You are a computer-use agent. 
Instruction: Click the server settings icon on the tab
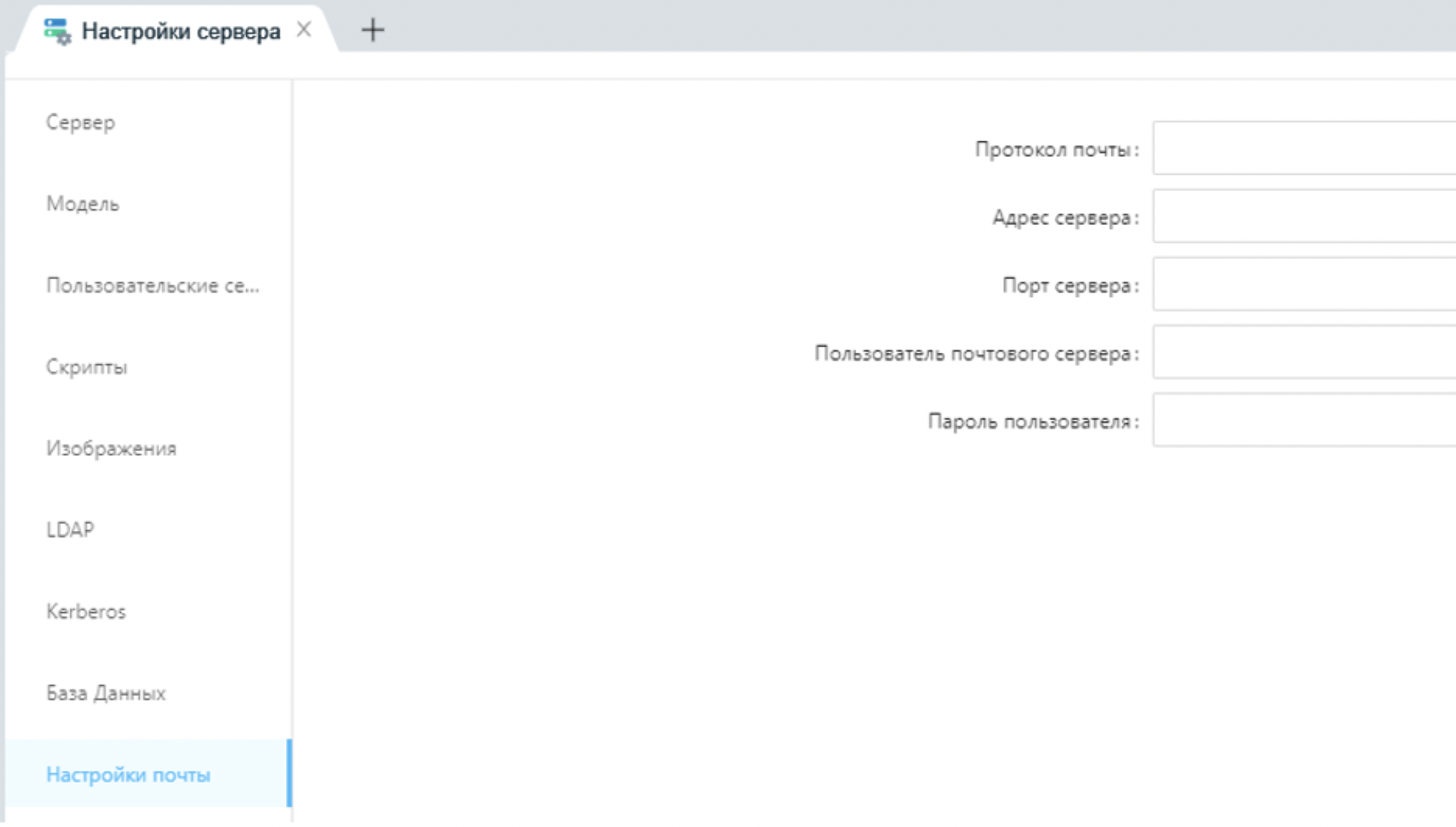point(57,30)
